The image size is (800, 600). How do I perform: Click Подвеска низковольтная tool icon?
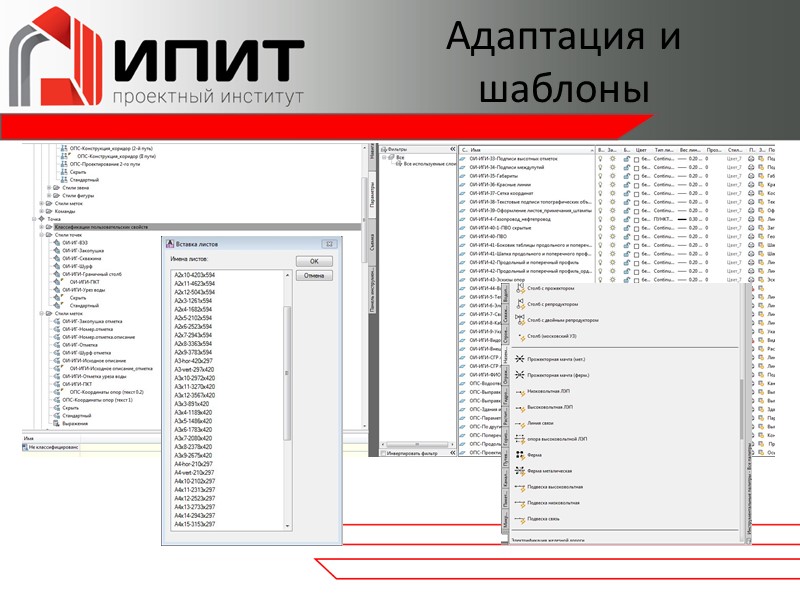[x=520, y=503]
